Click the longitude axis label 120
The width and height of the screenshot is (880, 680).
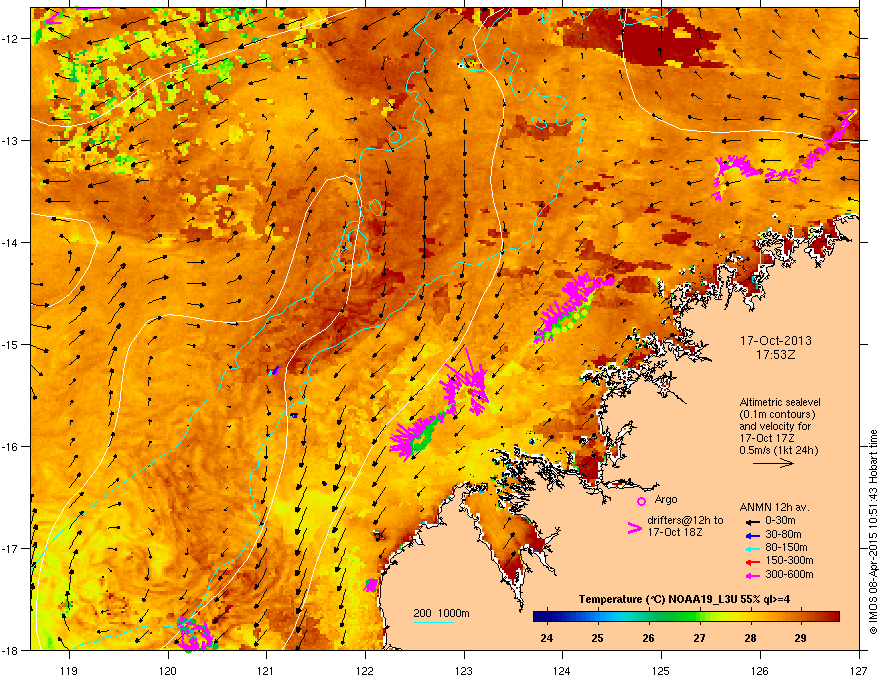coord(168,670)
